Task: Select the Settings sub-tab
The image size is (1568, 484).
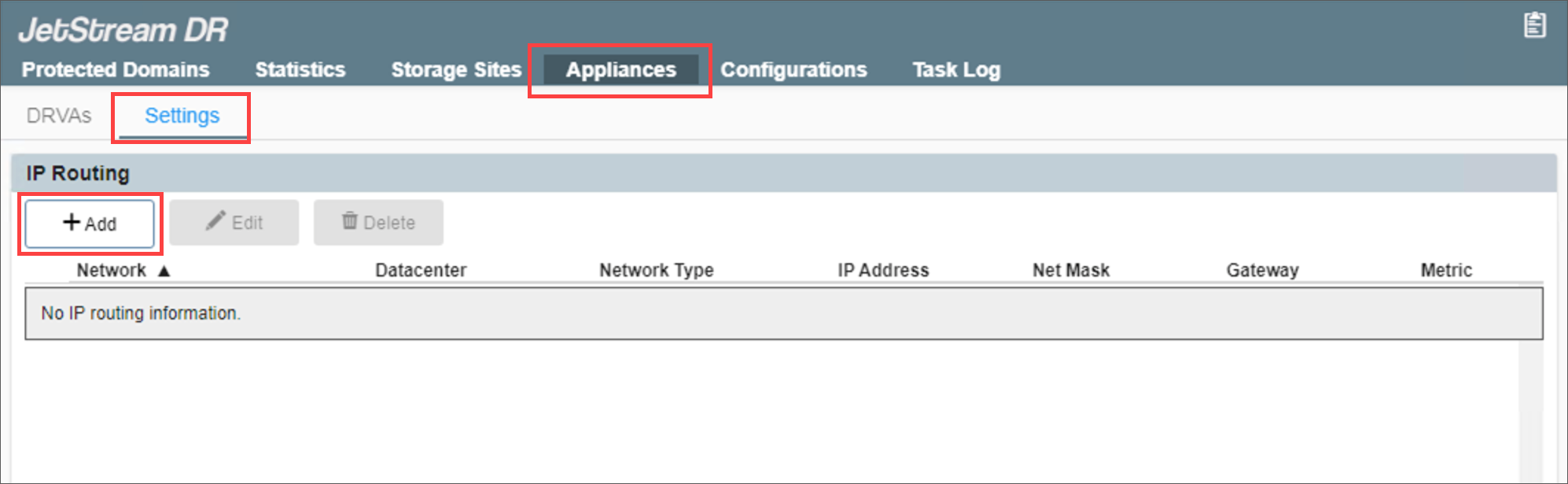Action: click(182, 116)
